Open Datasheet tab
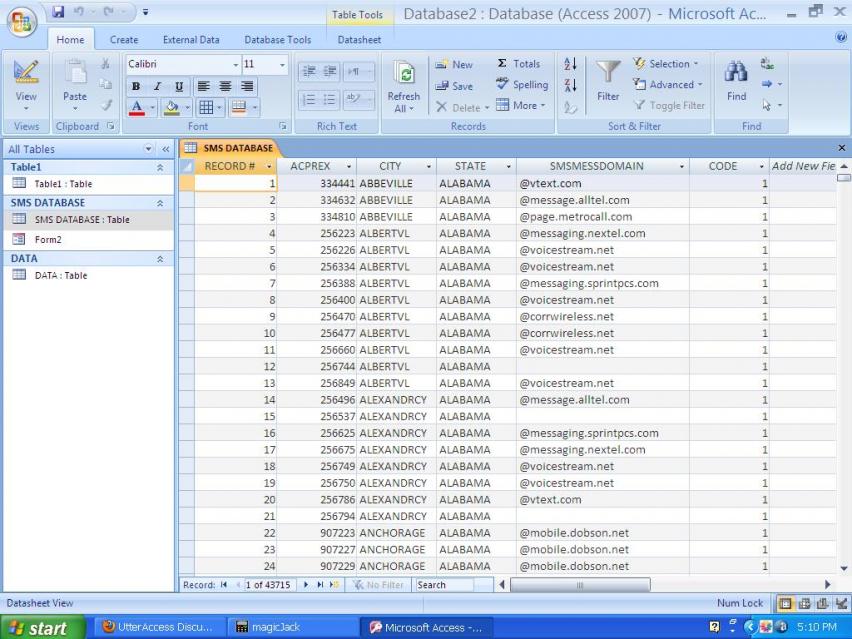The width and height of the screenshot is (852, 639). [359, 40]
